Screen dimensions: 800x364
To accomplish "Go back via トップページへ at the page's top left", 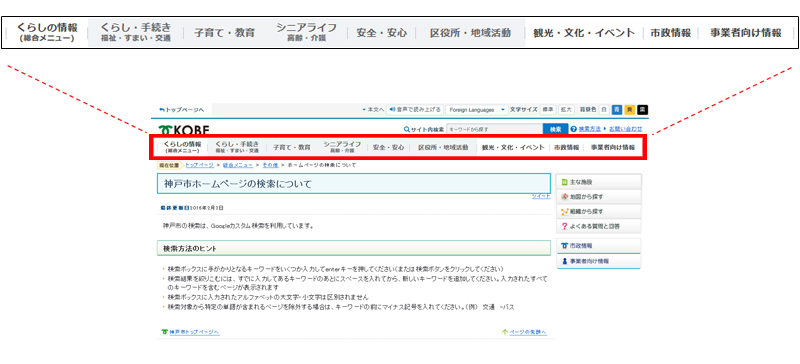I will click(x=182, y=109).
